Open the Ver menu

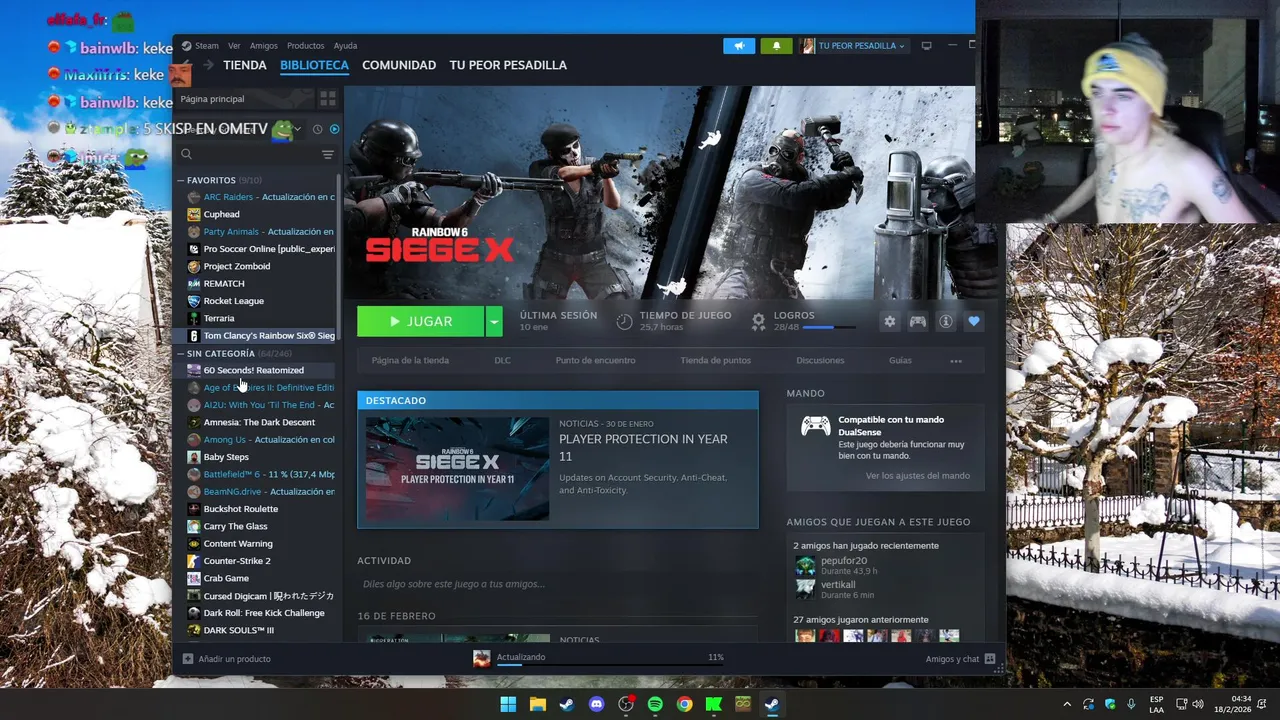234,46
